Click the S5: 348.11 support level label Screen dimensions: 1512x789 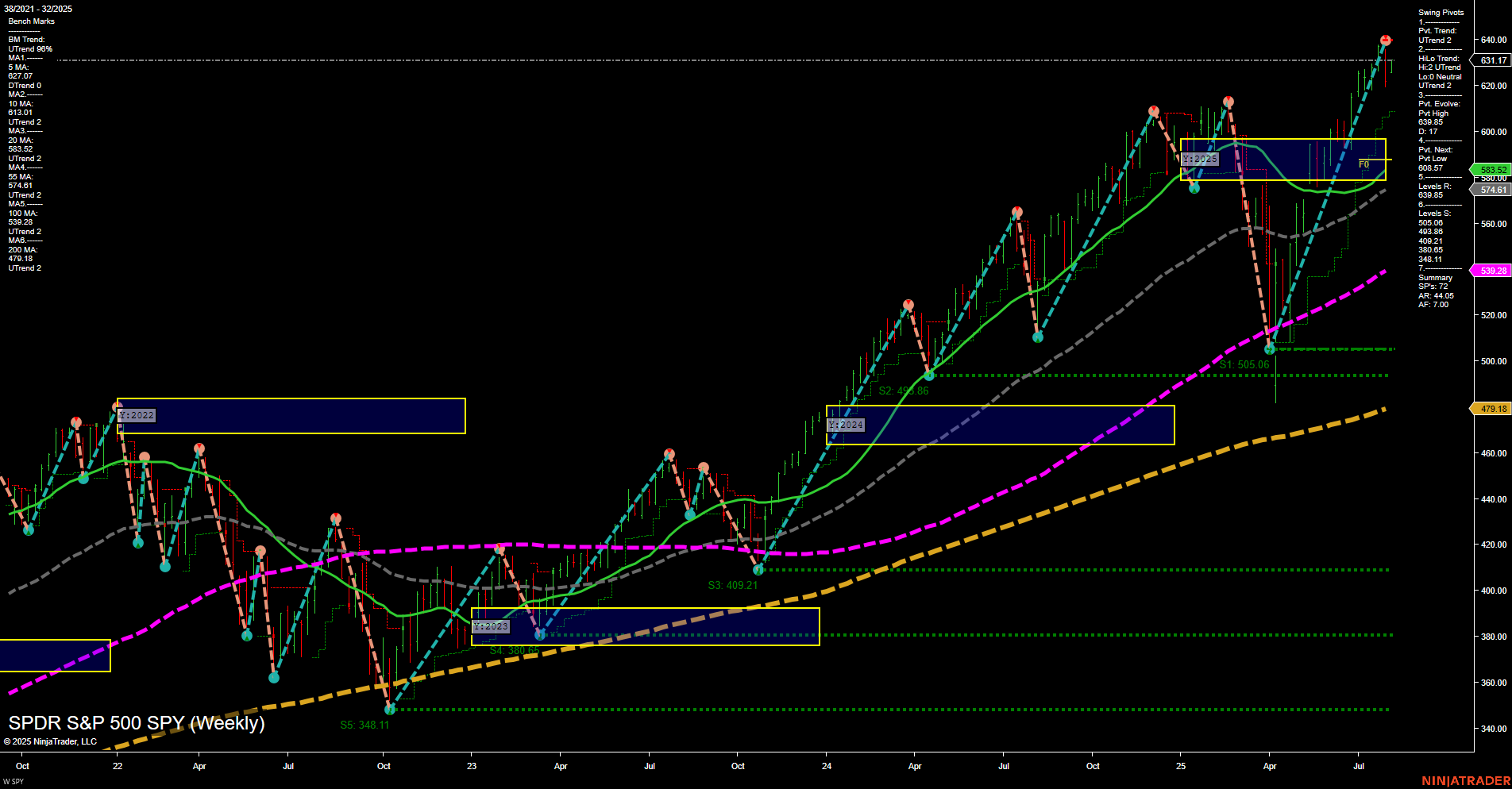[x=365, y=724]
